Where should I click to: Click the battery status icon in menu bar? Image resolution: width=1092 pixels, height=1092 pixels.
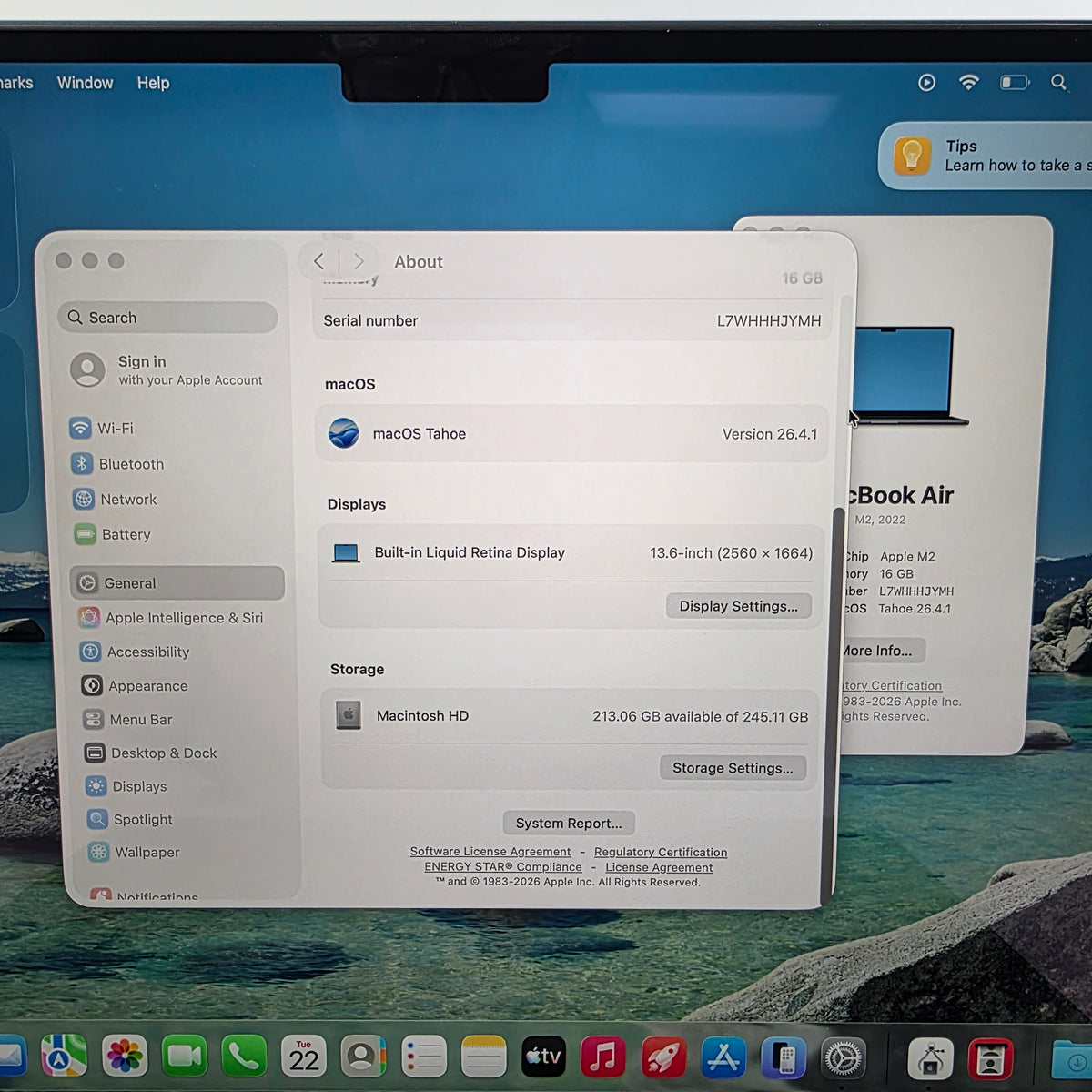(x=1015, y=83)
